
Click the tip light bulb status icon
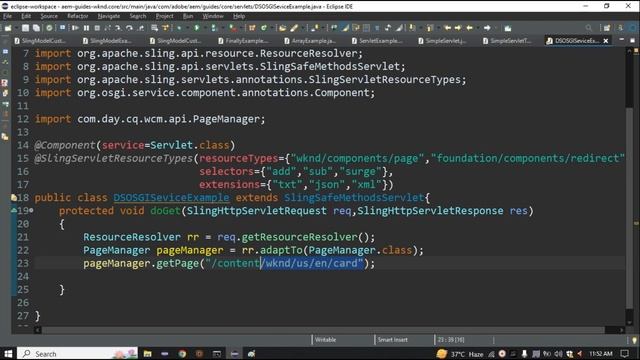click(x=634, y=340)
